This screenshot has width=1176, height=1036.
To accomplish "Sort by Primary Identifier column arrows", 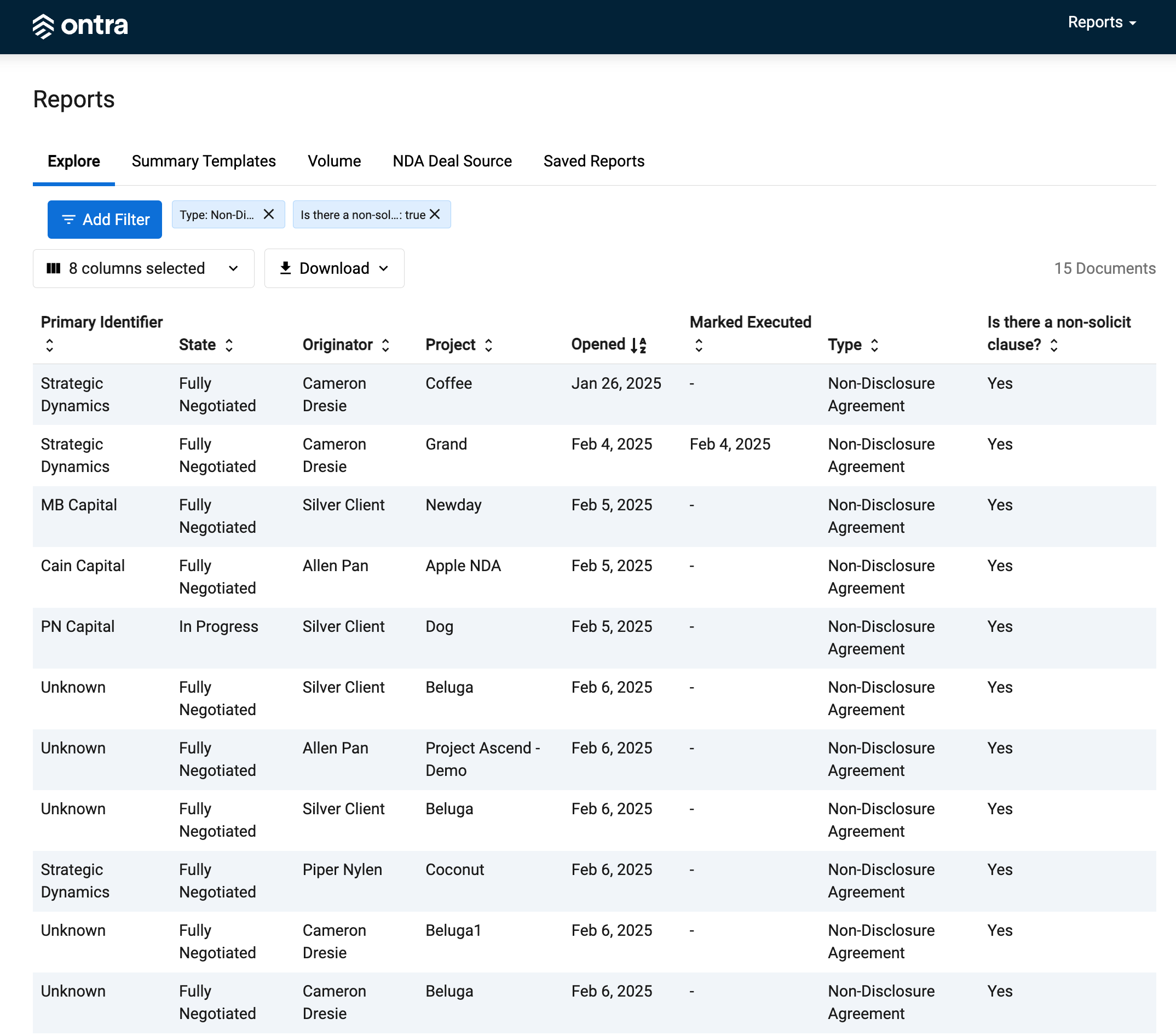I will 49,345.
